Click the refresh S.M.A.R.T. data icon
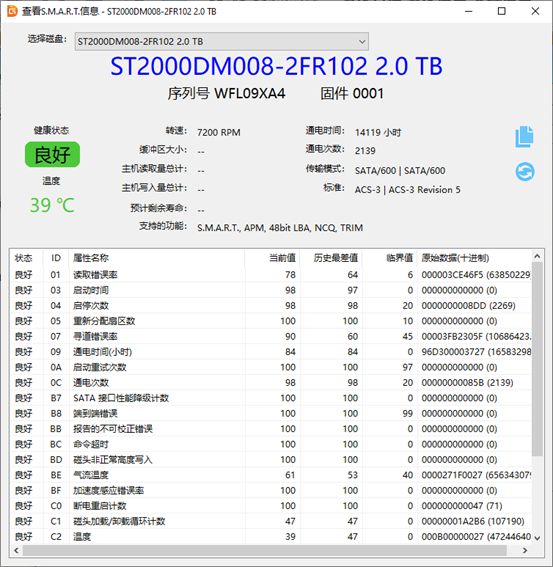The height and width of the screenshot is (567, 553). coord(525,171)
